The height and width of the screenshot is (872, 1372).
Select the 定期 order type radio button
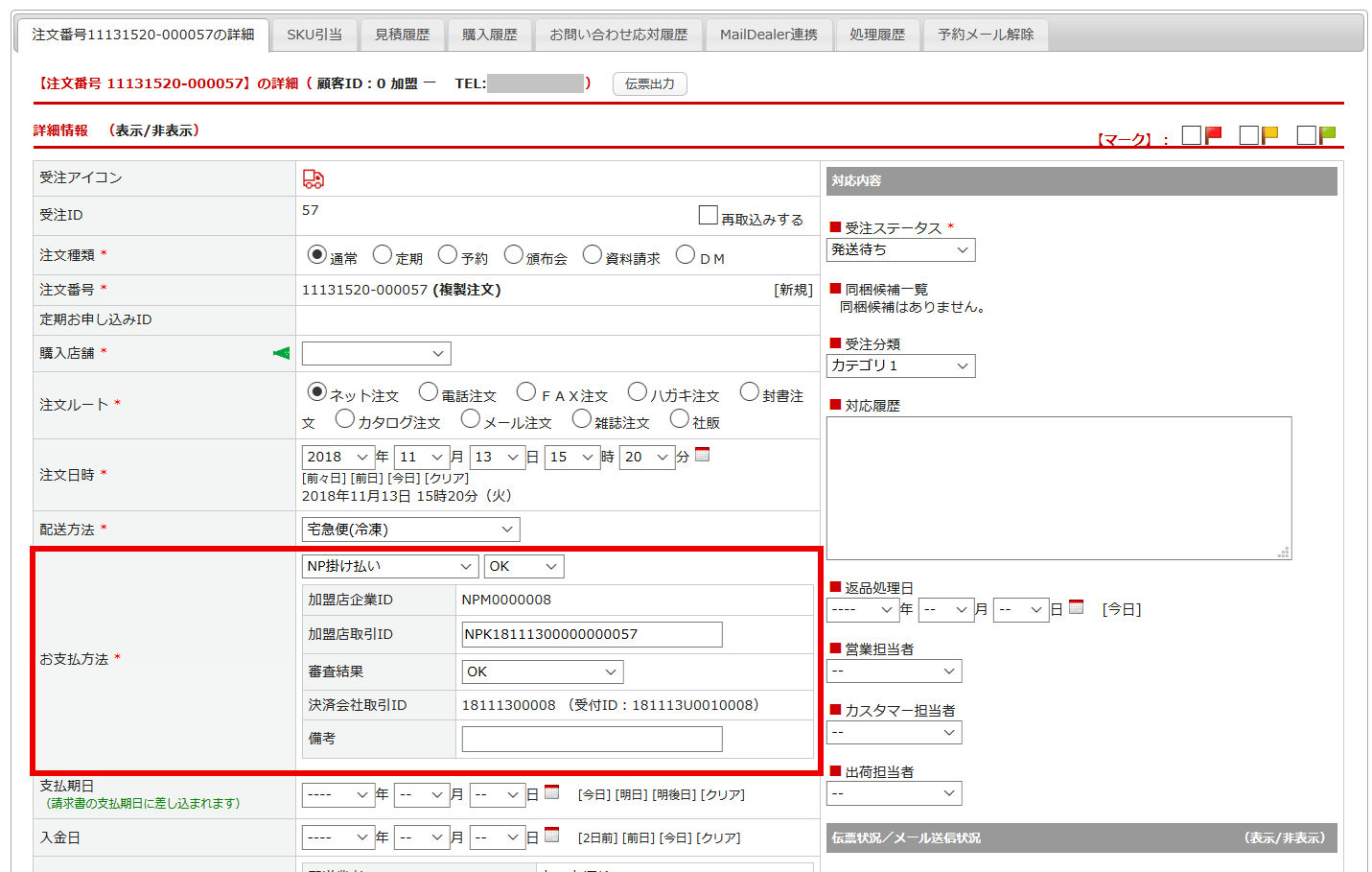(383, 255)
